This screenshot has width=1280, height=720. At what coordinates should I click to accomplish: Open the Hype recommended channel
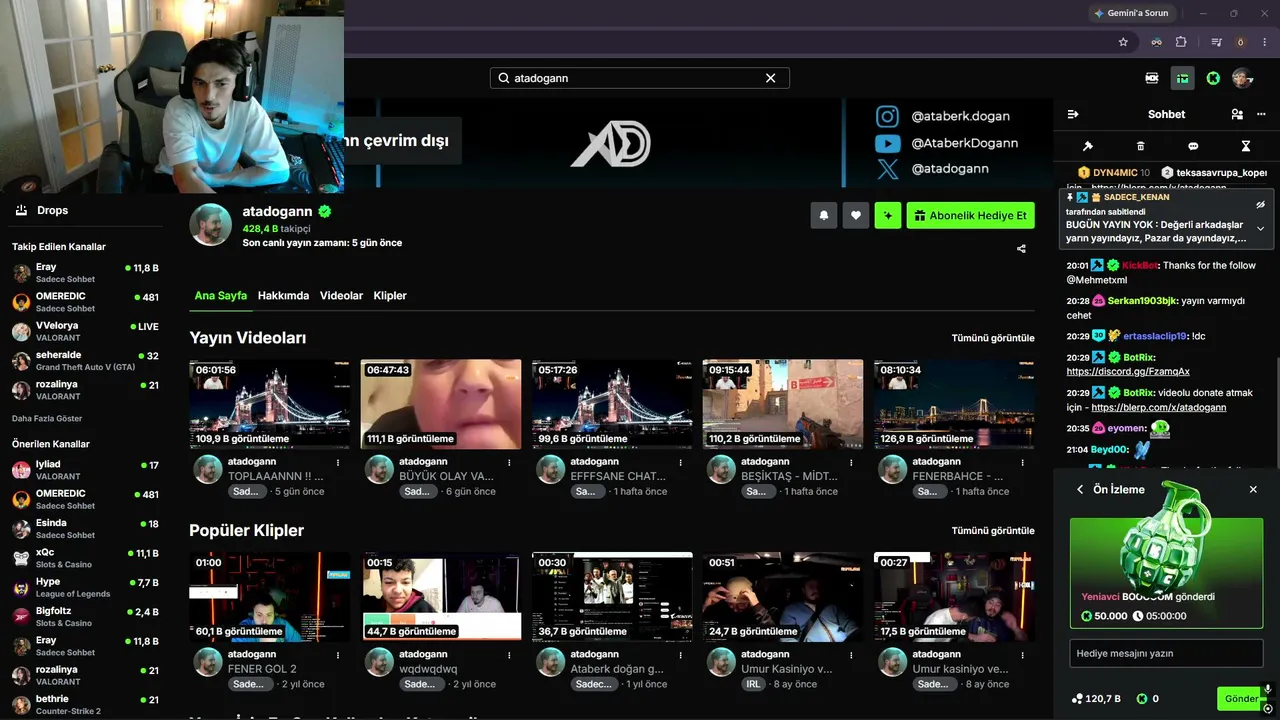(x=85, y=587)
